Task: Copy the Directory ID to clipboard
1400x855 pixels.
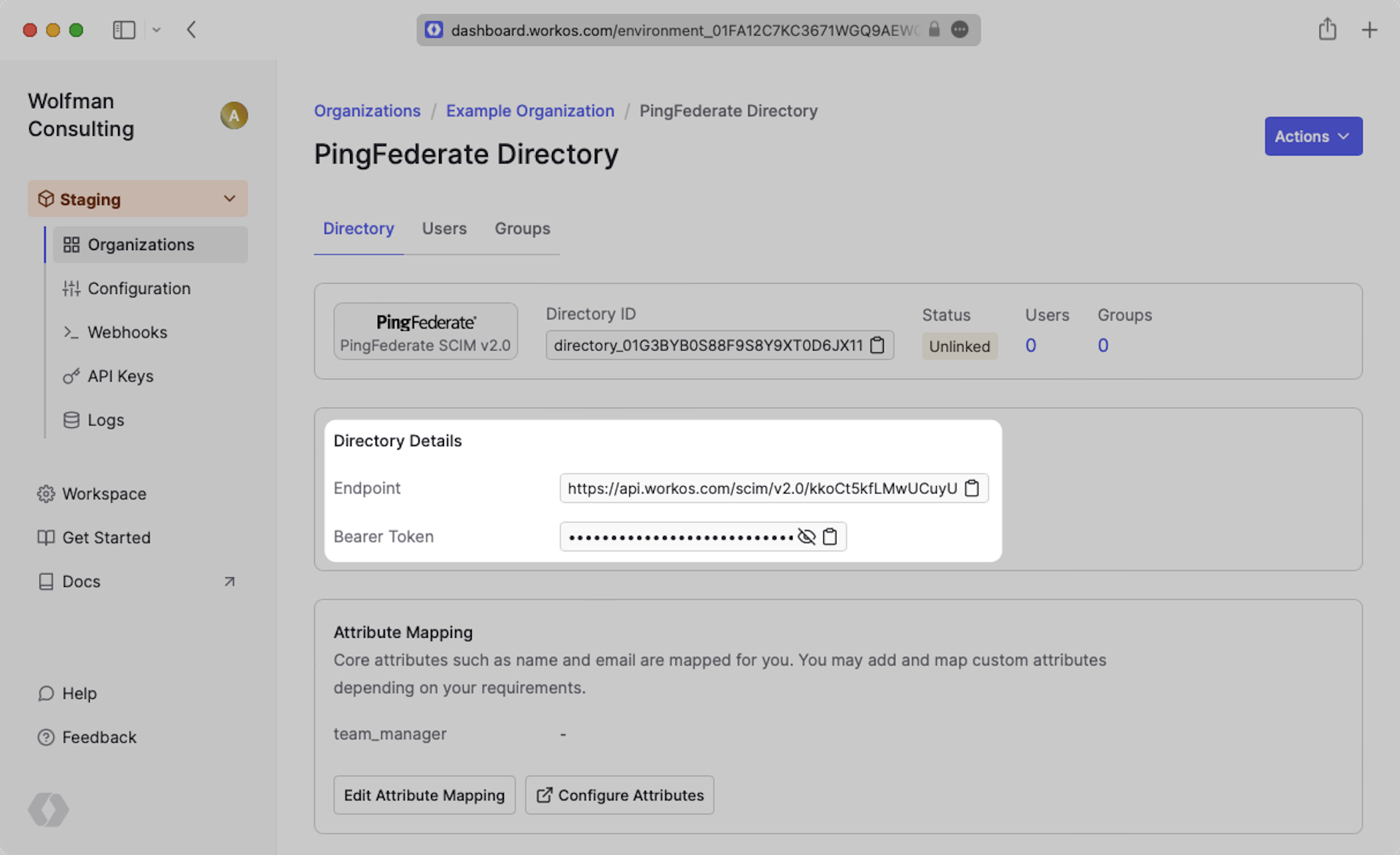Action: [877, 345]
